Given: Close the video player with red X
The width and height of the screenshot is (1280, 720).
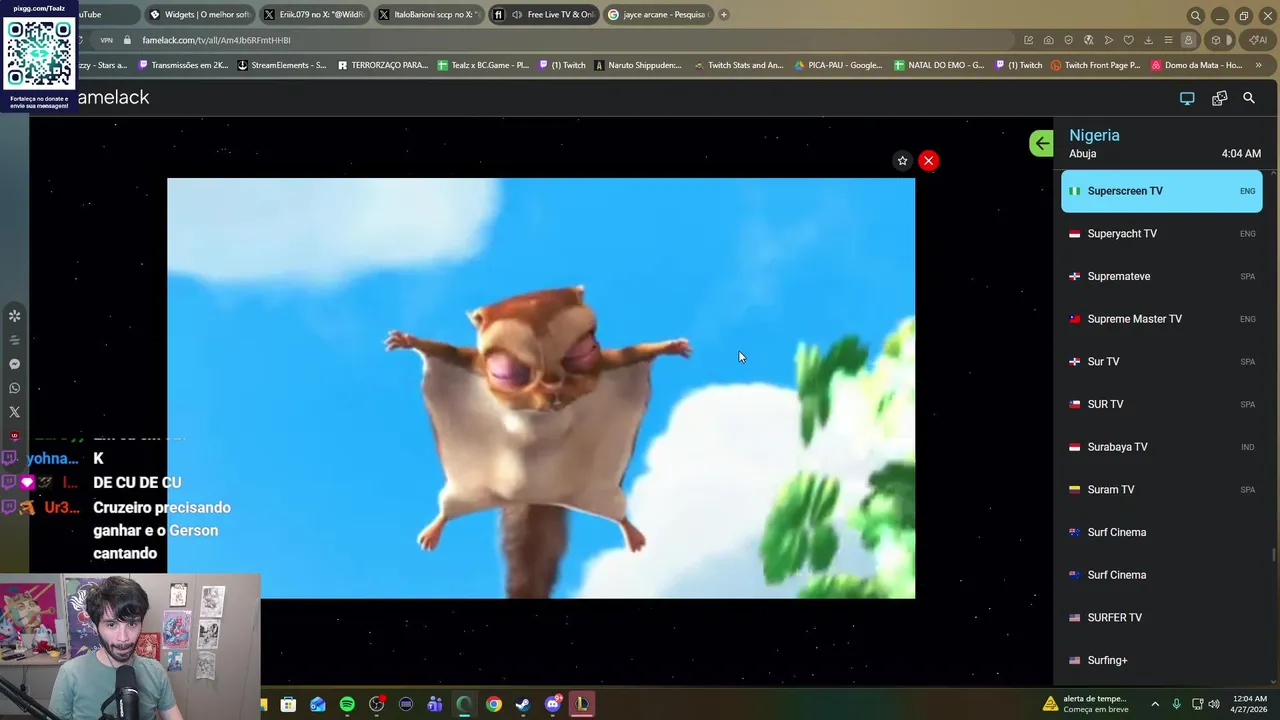Looking at the screenshot, I should (928, 161).
